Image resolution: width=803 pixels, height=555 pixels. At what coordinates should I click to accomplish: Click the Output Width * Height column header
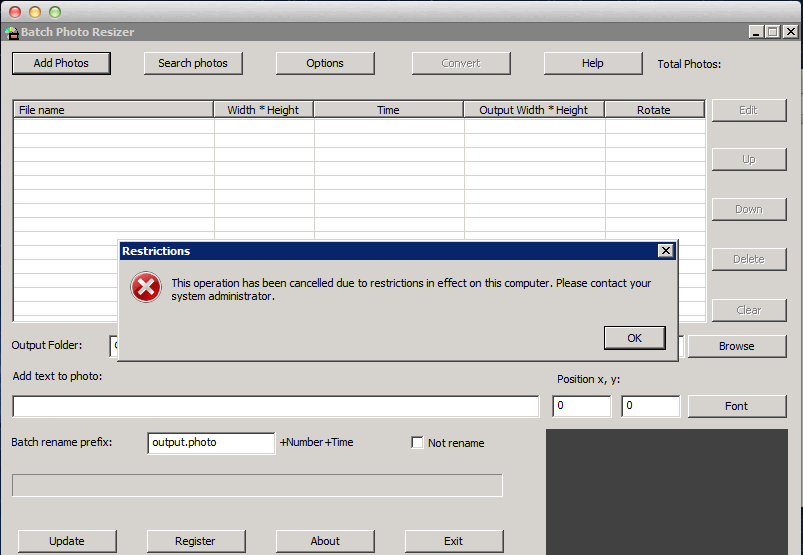(534, 110)
